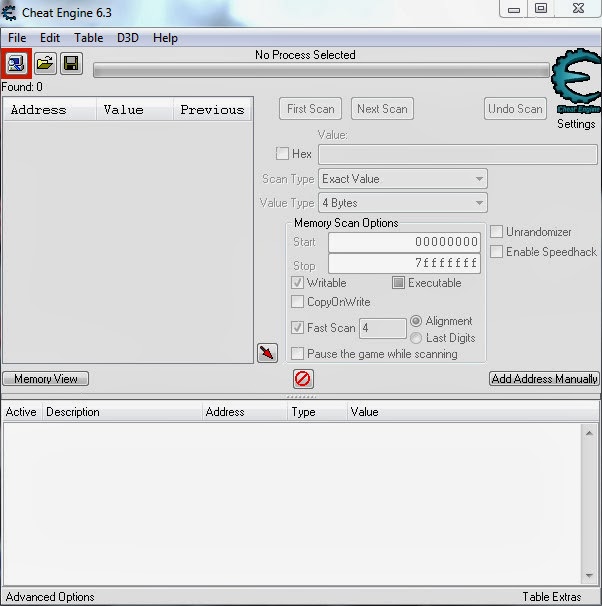Click the Description column header
Screen dimensions: 602x606
121,412
